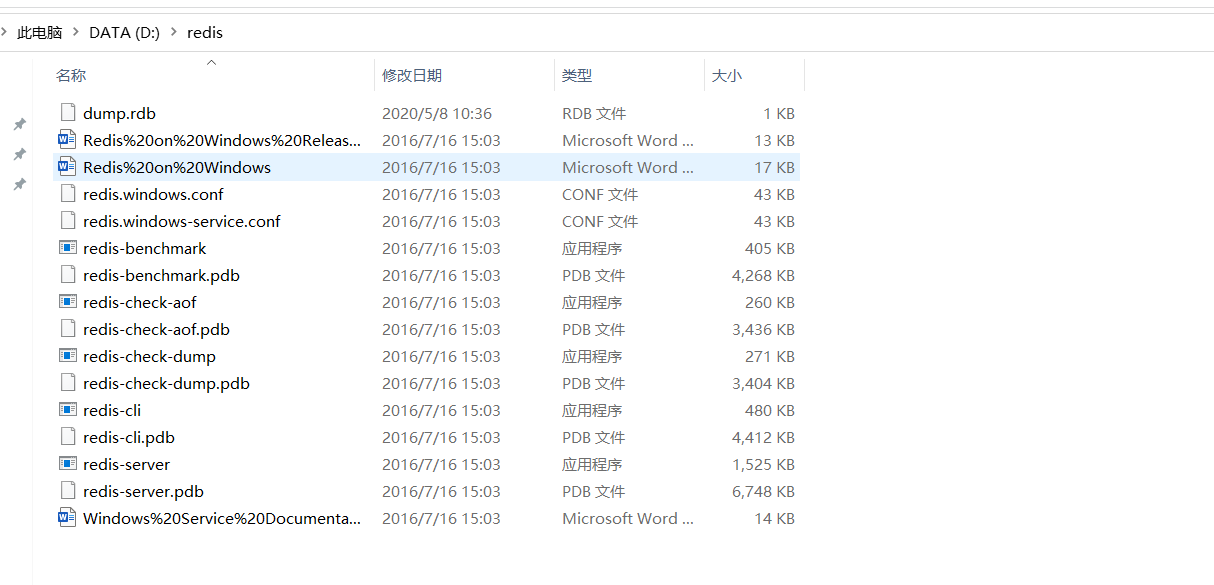The width and height of the screenshot is (1214, 585).
Task: Click the redis-server application icon
Action: coord(68,464)
